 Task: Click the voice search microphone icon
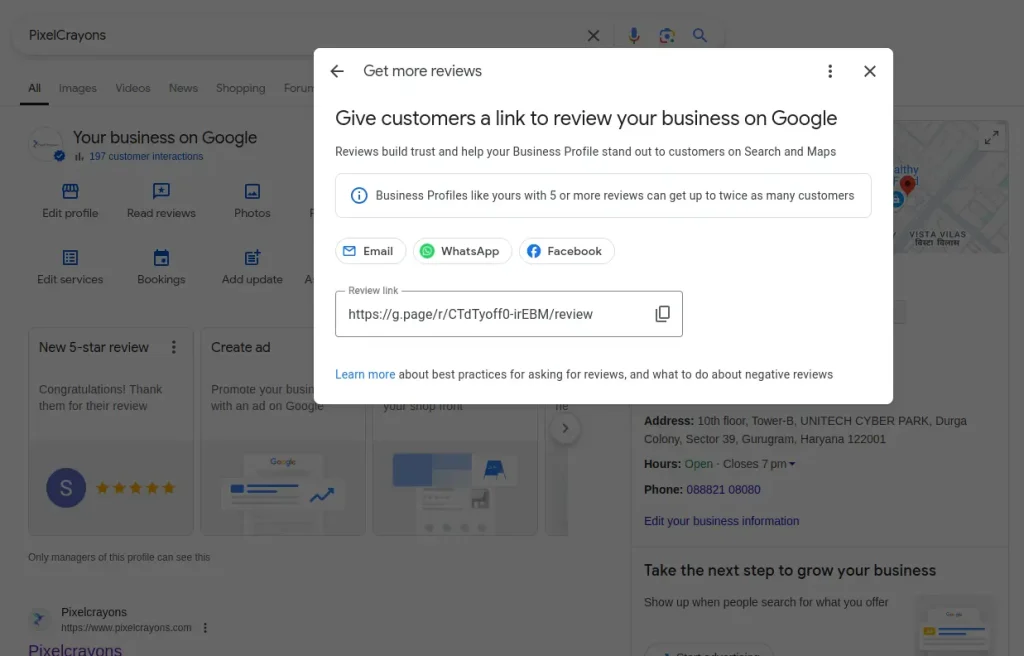633,35
